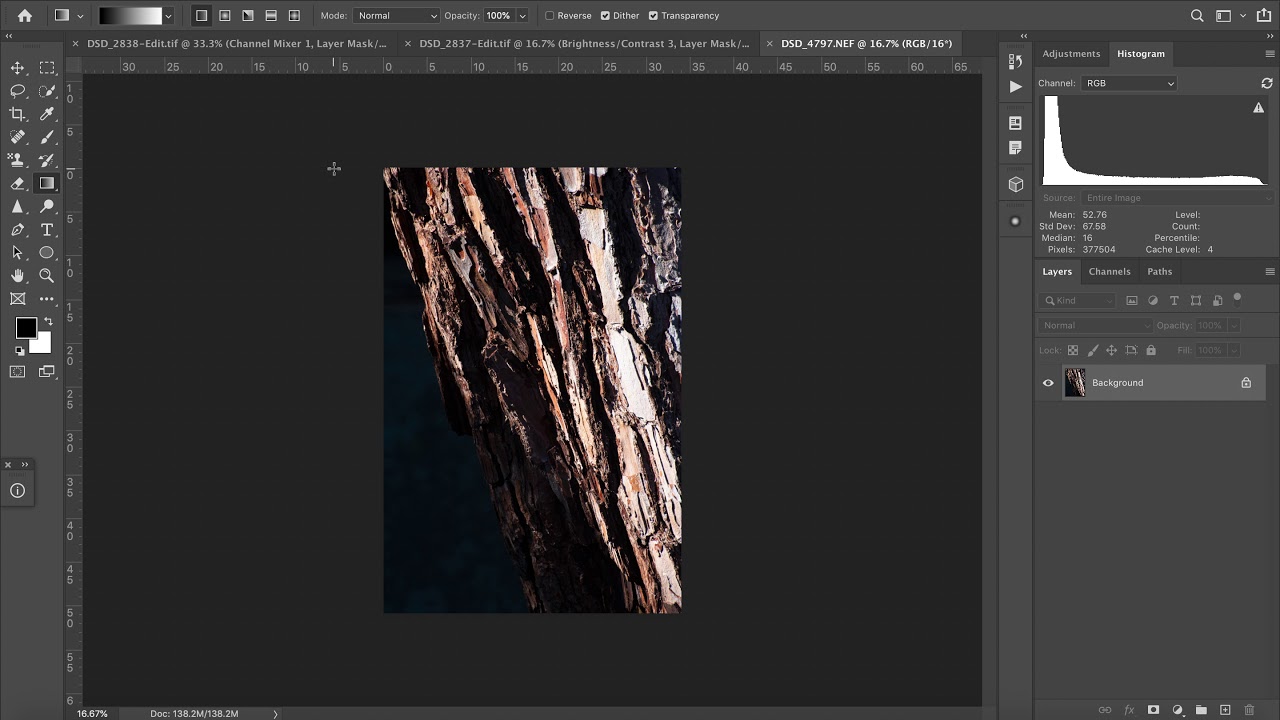
Task: Open the gradient Opacity slider dropdown
Action: (x=522, y=16)
